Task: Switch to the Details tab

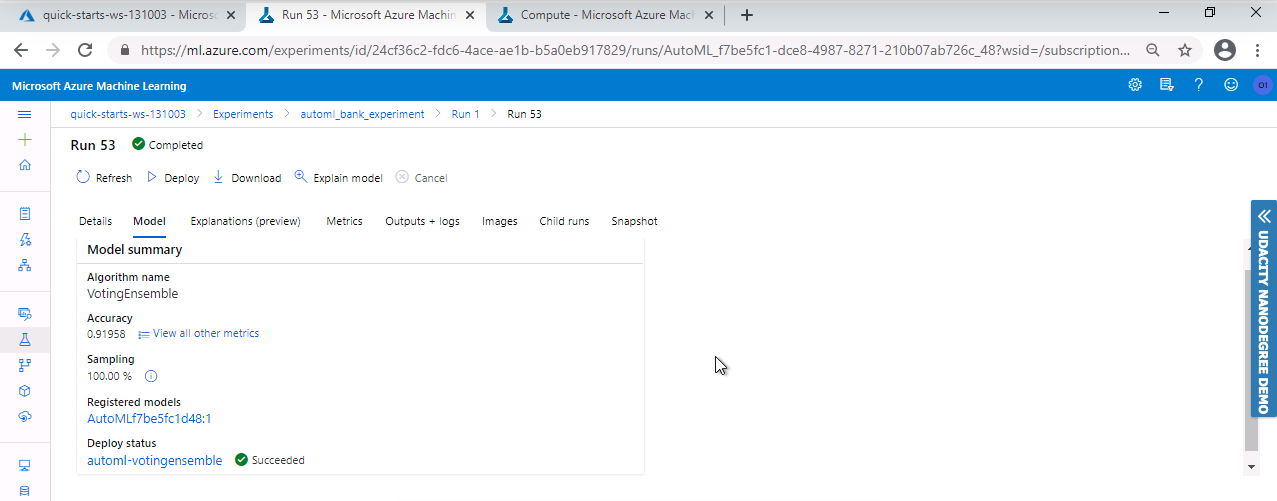Action: tap(95, 221)
